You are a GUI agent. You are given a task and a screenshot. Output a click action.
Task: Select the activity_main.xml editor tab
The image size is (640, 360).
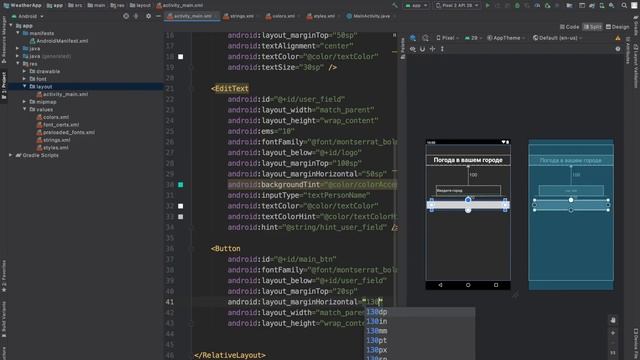(191, 16)
